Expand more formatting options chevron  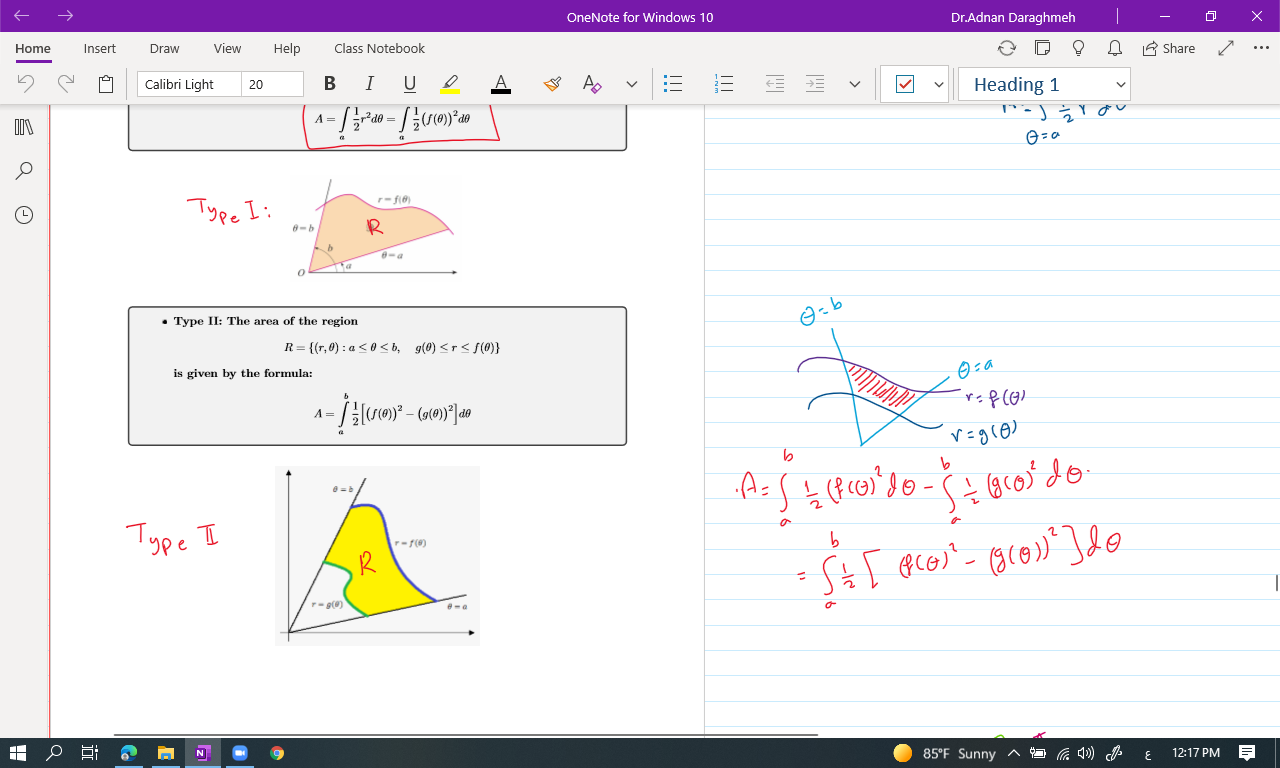[x=631, y=84]
